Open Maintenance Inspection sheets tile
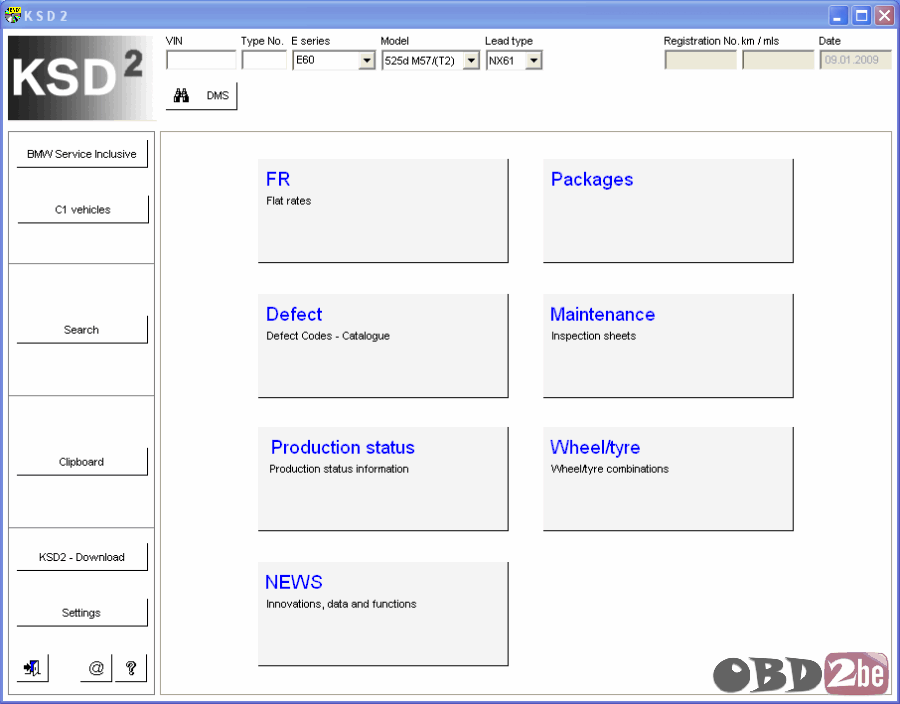The height and width of the screenshot is (704, 900). (668, 345)
